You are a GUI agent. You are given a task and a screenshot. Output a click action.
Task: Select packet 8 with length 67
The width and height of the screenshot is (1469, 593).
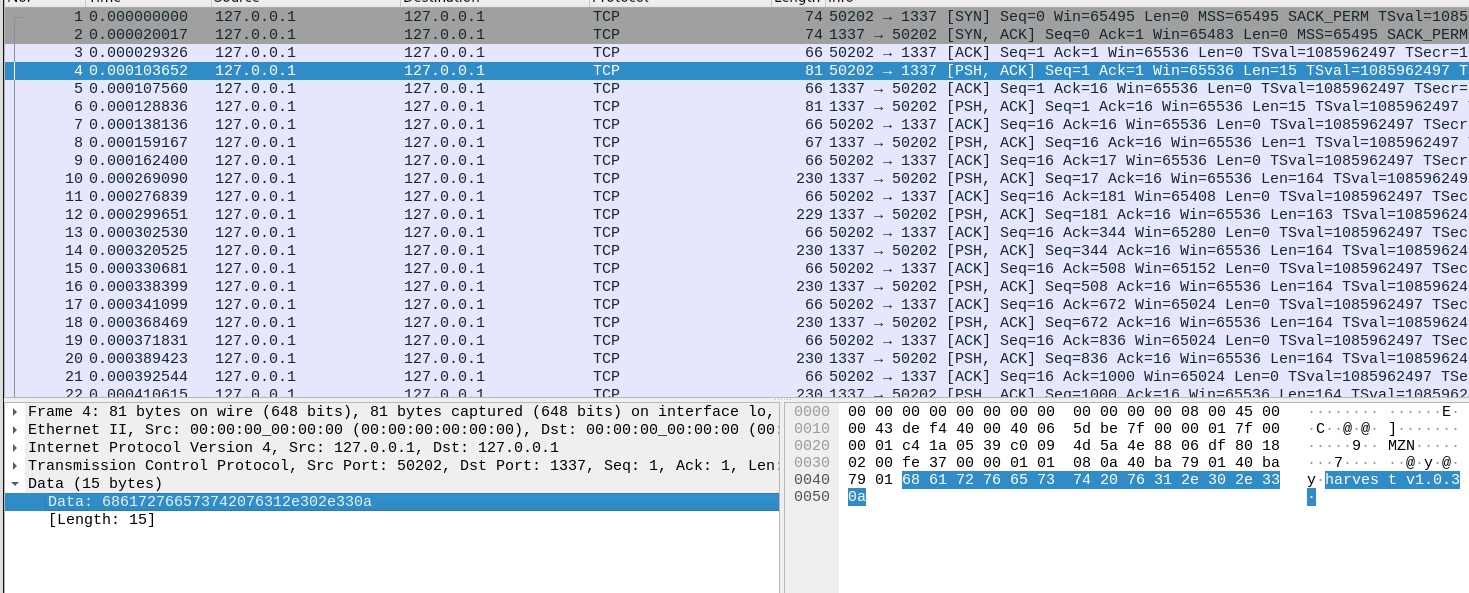tap(400, 143)
